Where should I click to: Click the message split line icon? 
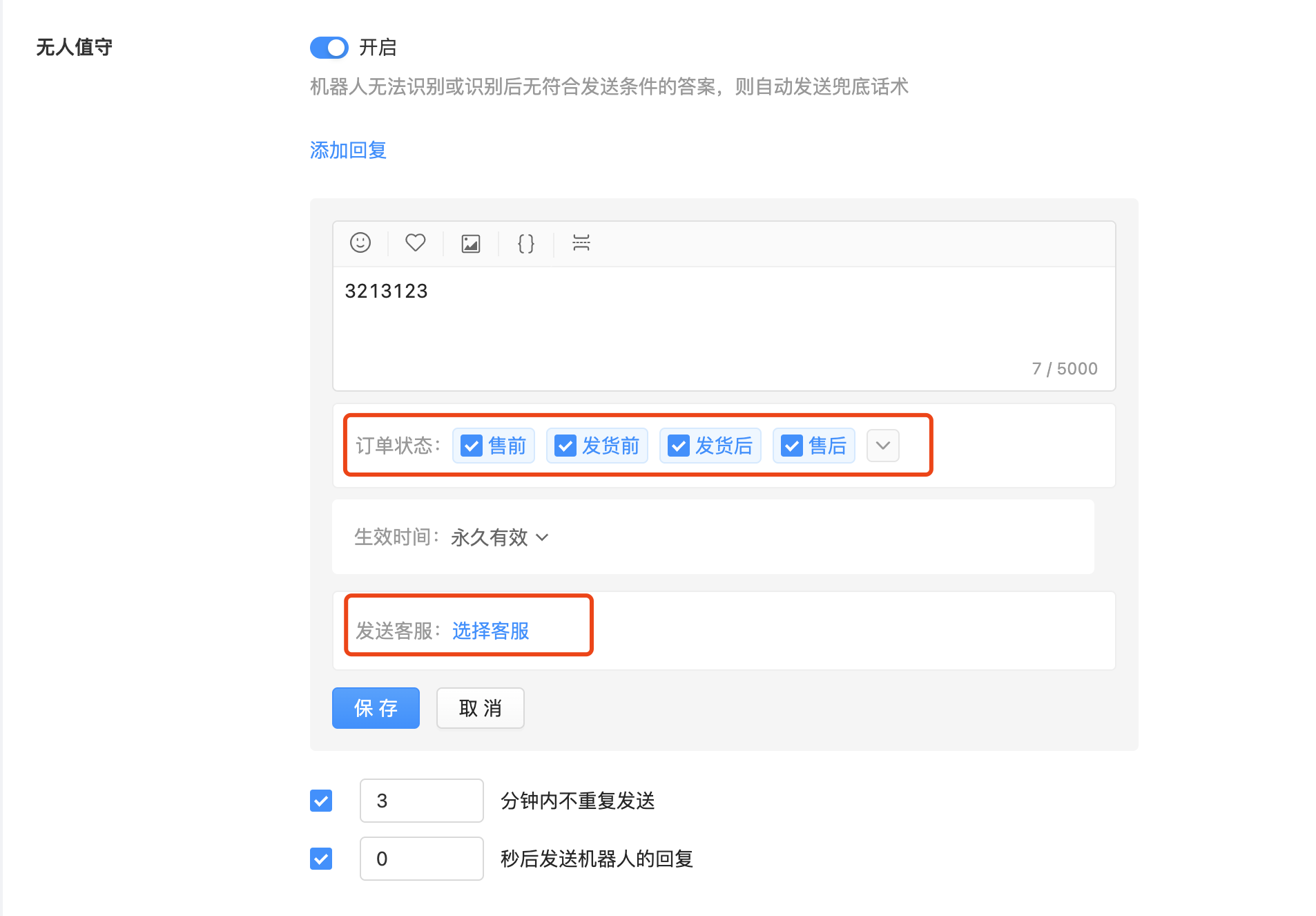point(581,243)
